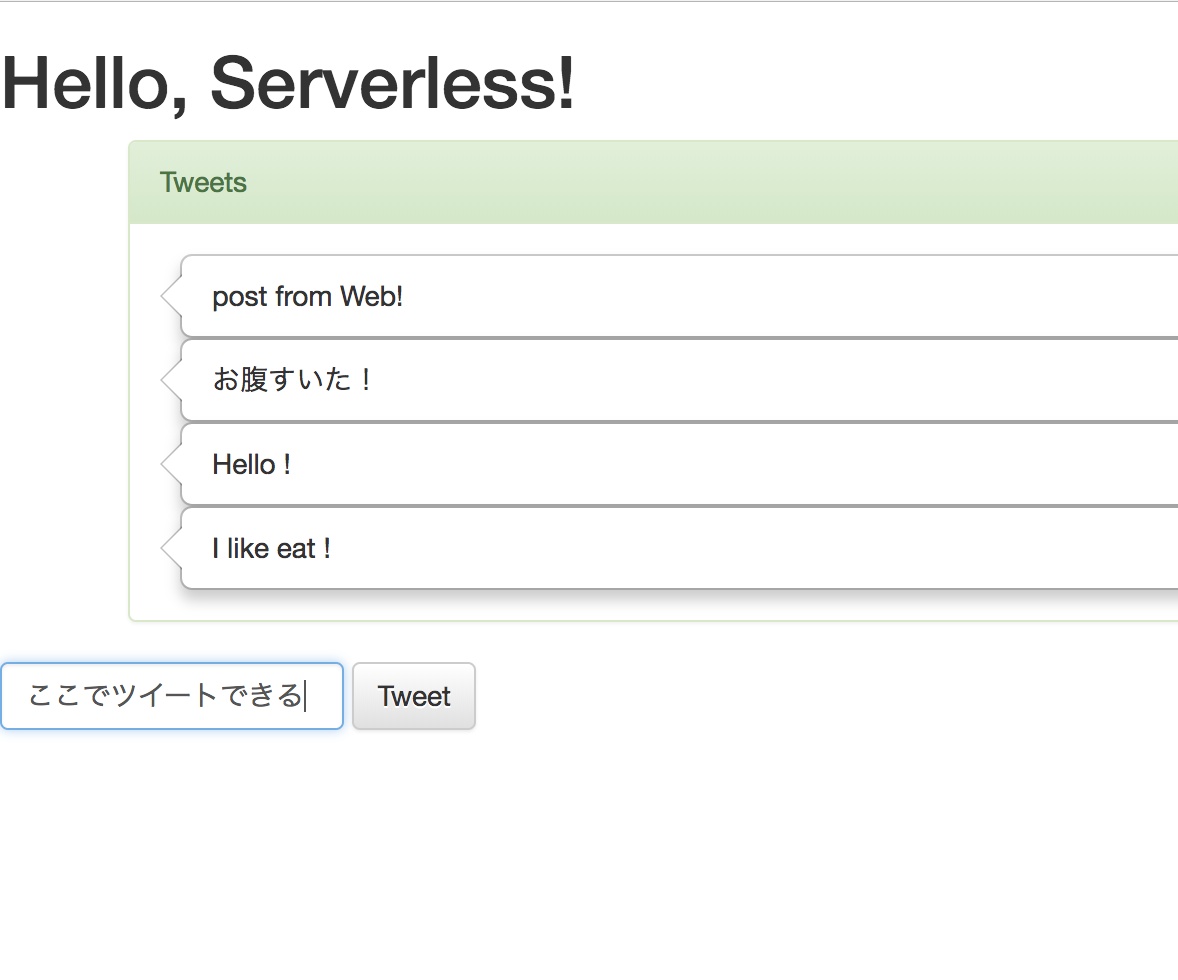The width and height of the screenshot is (1178, 980).
Task: Click the pointer arrow of 'I like eat !' bubble
Action: [x=171, y=549]
